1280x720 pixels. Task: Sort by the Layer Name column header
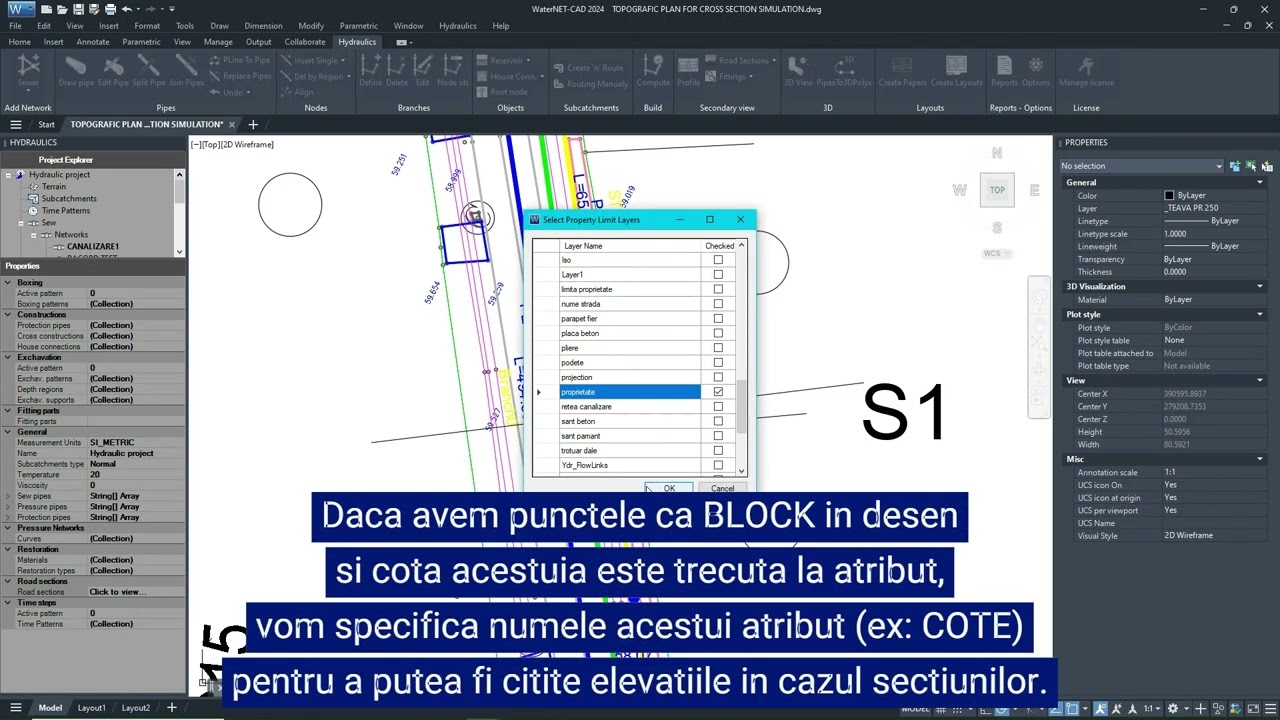(x=630, y=246)
